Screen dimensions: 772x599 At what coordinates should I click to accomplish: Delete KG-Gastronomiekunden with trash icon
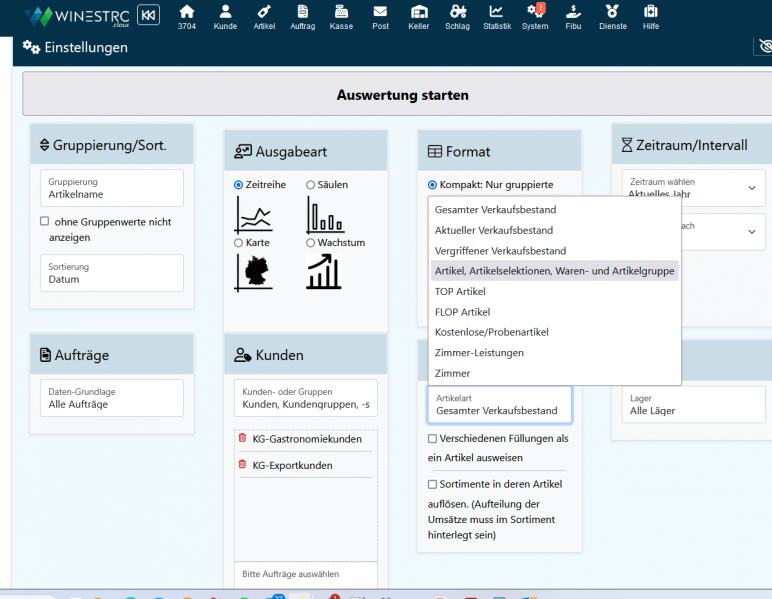[242, 438]
